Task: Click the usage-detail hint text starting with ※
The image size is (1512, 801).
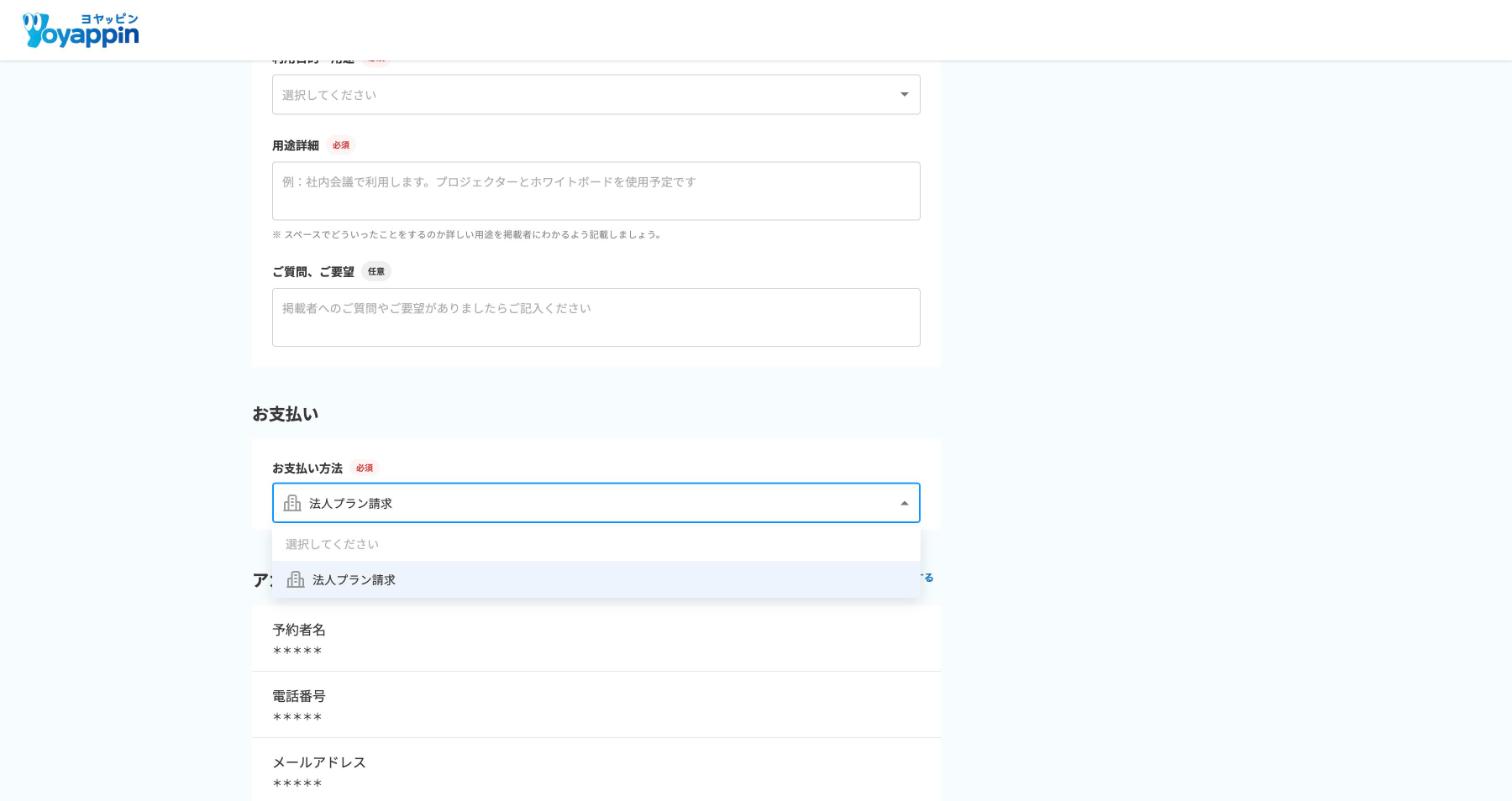Action: (467, 235)
